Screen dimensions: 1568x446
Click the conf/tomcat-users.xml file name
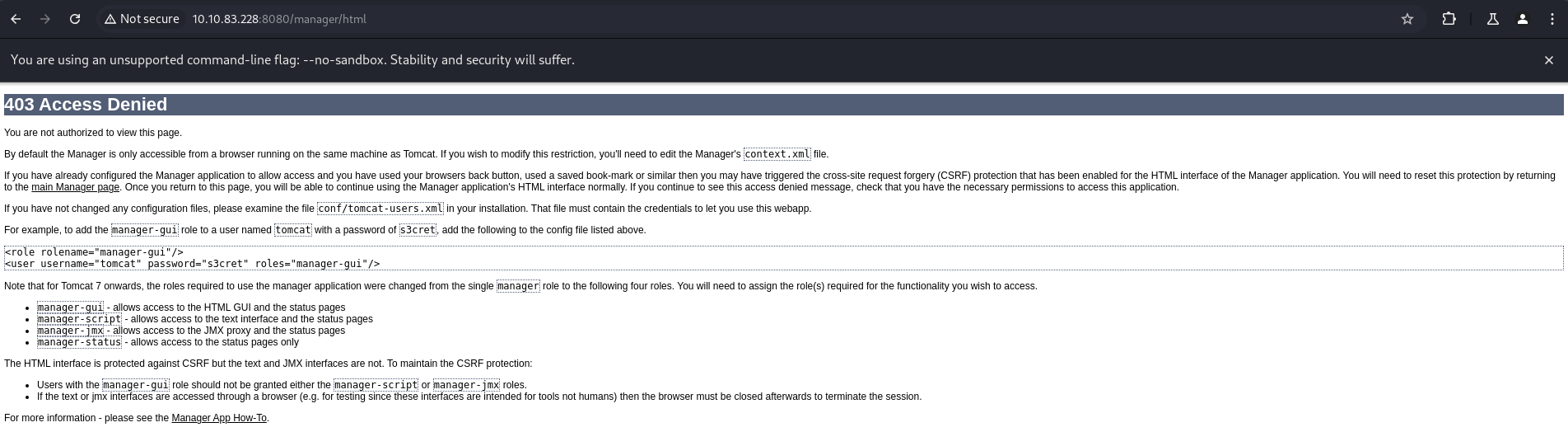(380, 209)
